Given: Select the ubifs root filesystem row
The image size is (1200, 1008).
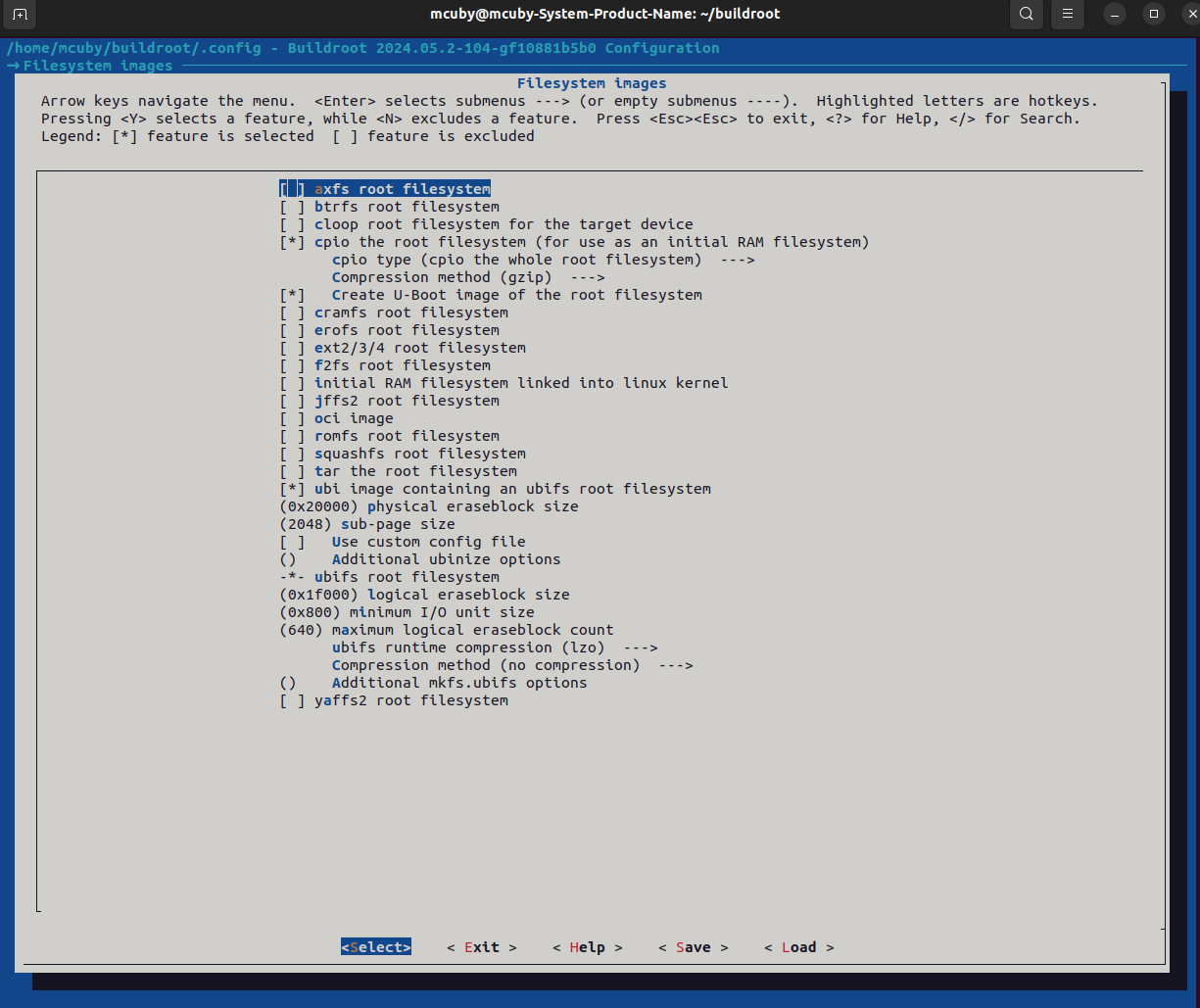Looking at the screenshot, I should coord(389,577).
